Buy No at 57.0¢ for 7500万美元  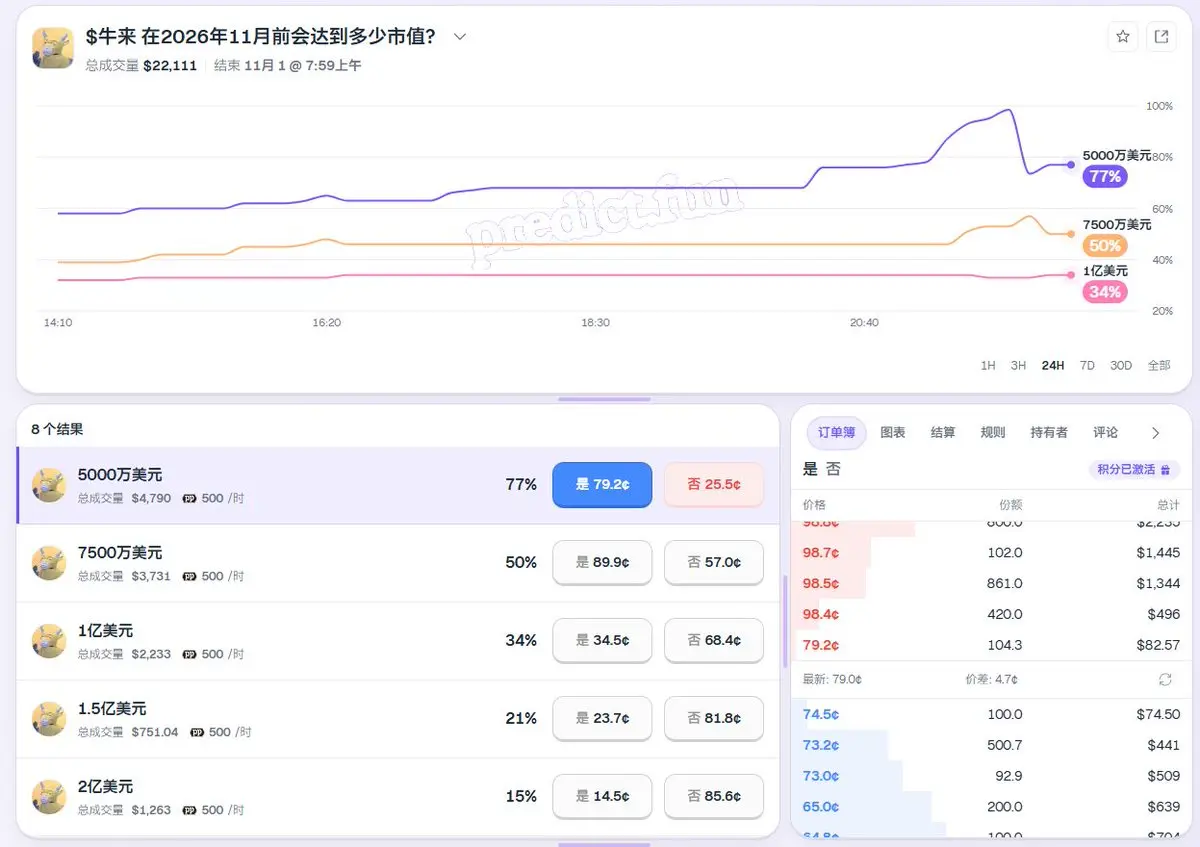point(714,563)
